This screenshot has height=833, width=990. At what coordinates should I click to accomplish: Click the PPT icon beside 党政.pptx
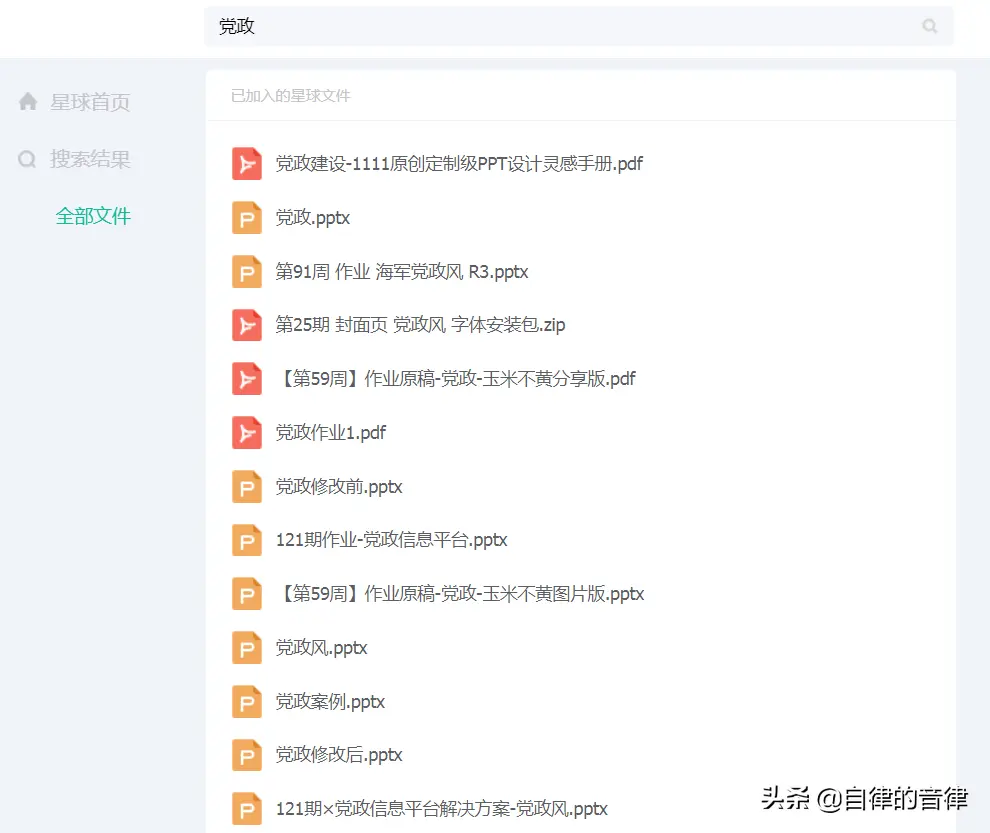point(246,217)
